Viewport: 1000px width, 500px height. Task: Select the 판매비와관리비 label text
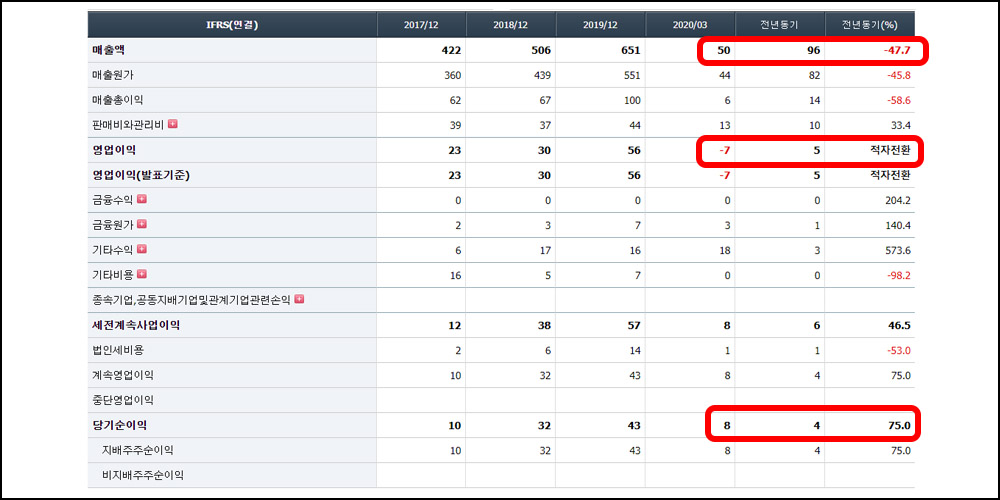pos(128,125)
